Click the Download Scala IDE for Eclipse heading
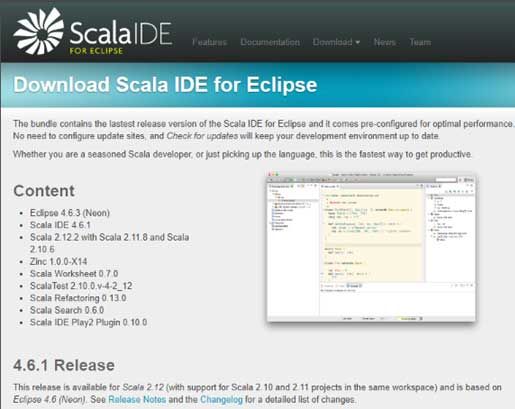The width and height of the screenshot is (515, 409). point(165,84)
